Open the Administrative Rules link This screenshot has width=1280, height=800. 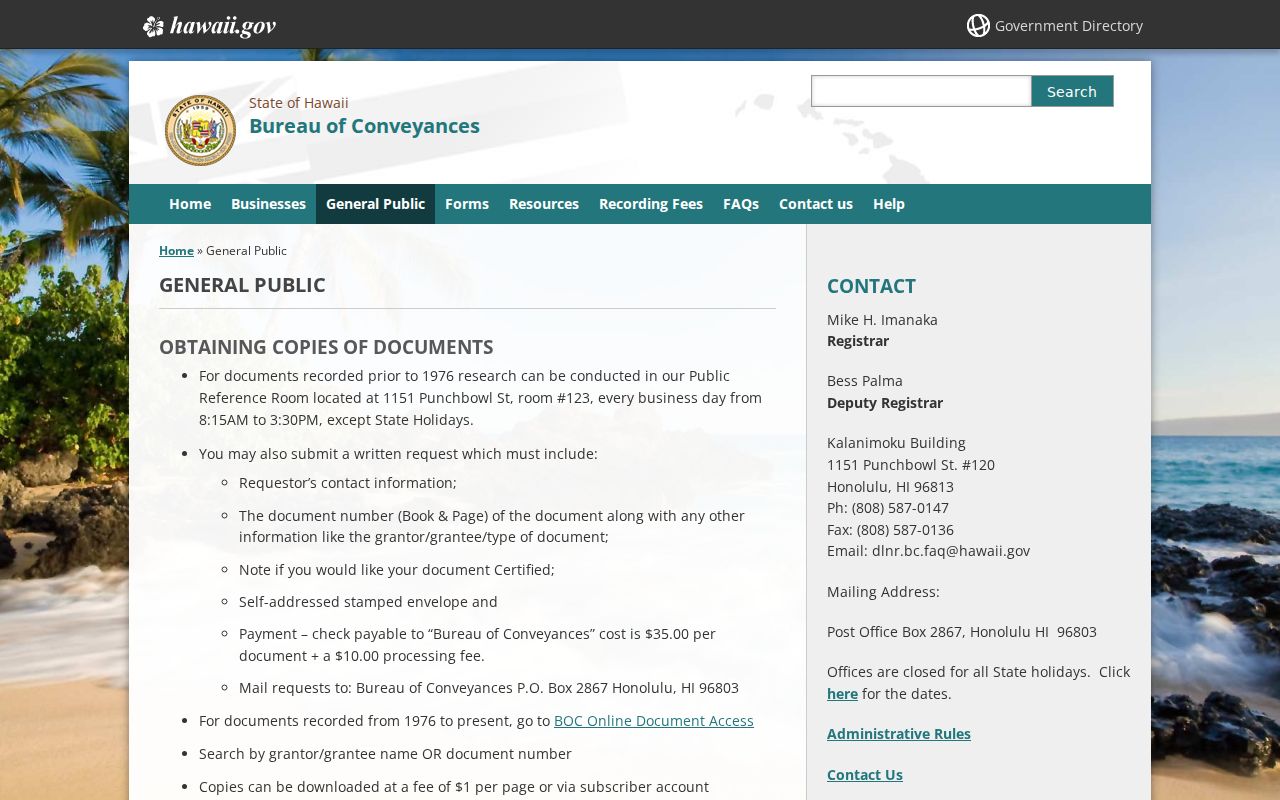click(x=899, y=734)
